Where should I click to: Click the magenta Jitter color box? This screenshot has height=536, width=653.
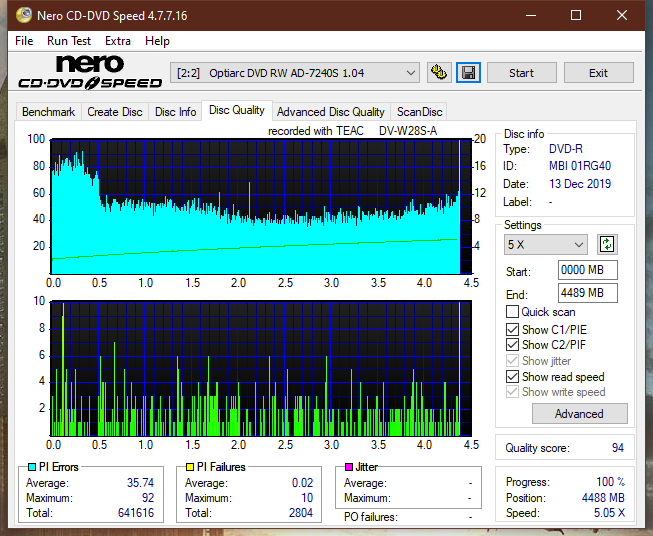(x=349, y=467)
